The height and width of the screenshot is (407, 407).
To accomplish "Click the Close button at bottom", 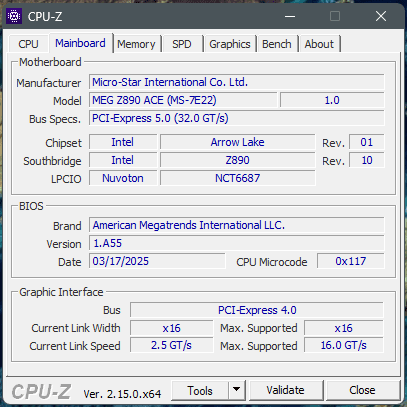I will pos(362,390).
